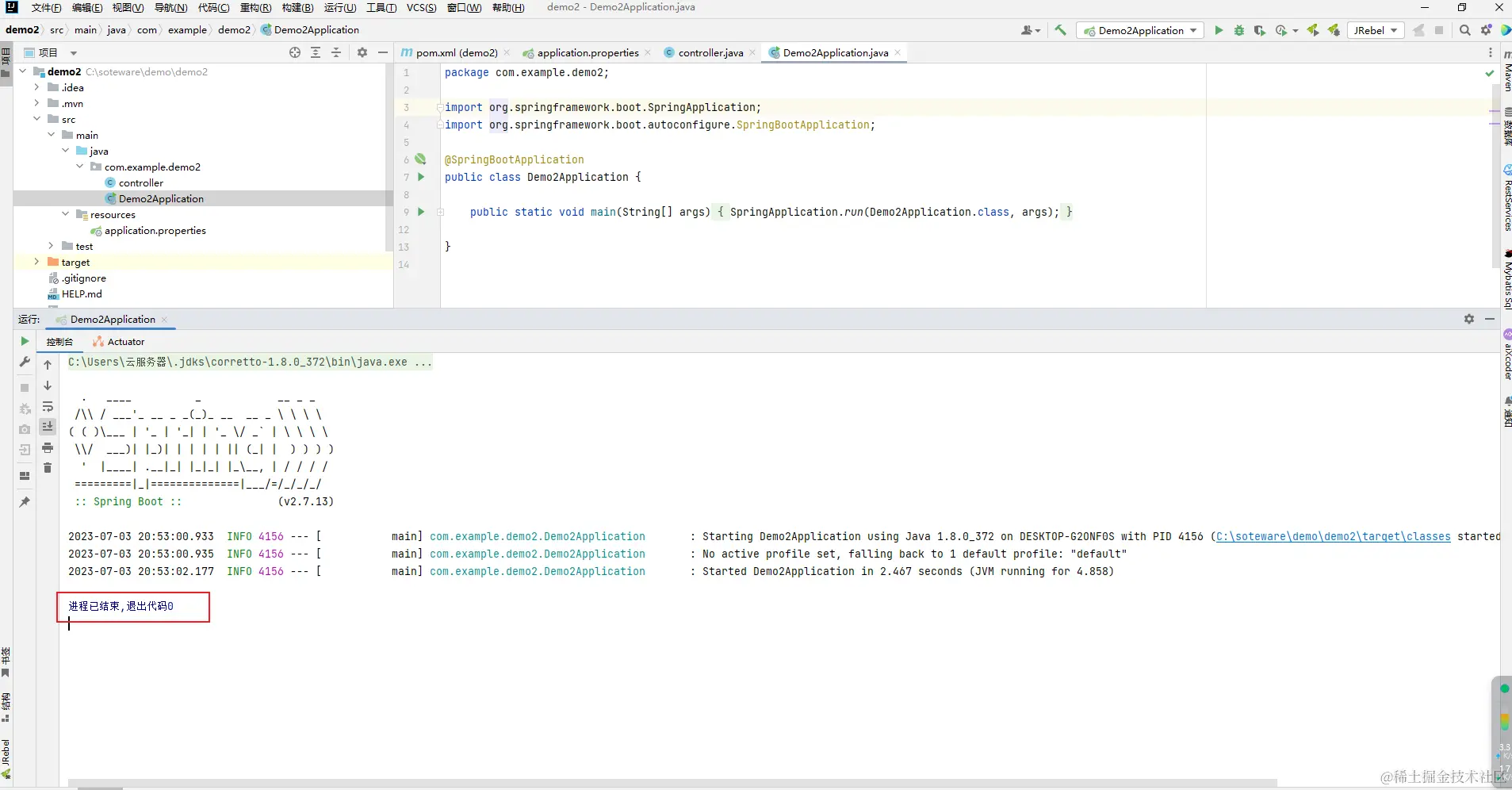
Task: Collapse the resources folder
Action: pyautogui.click(x=65, y=214)
